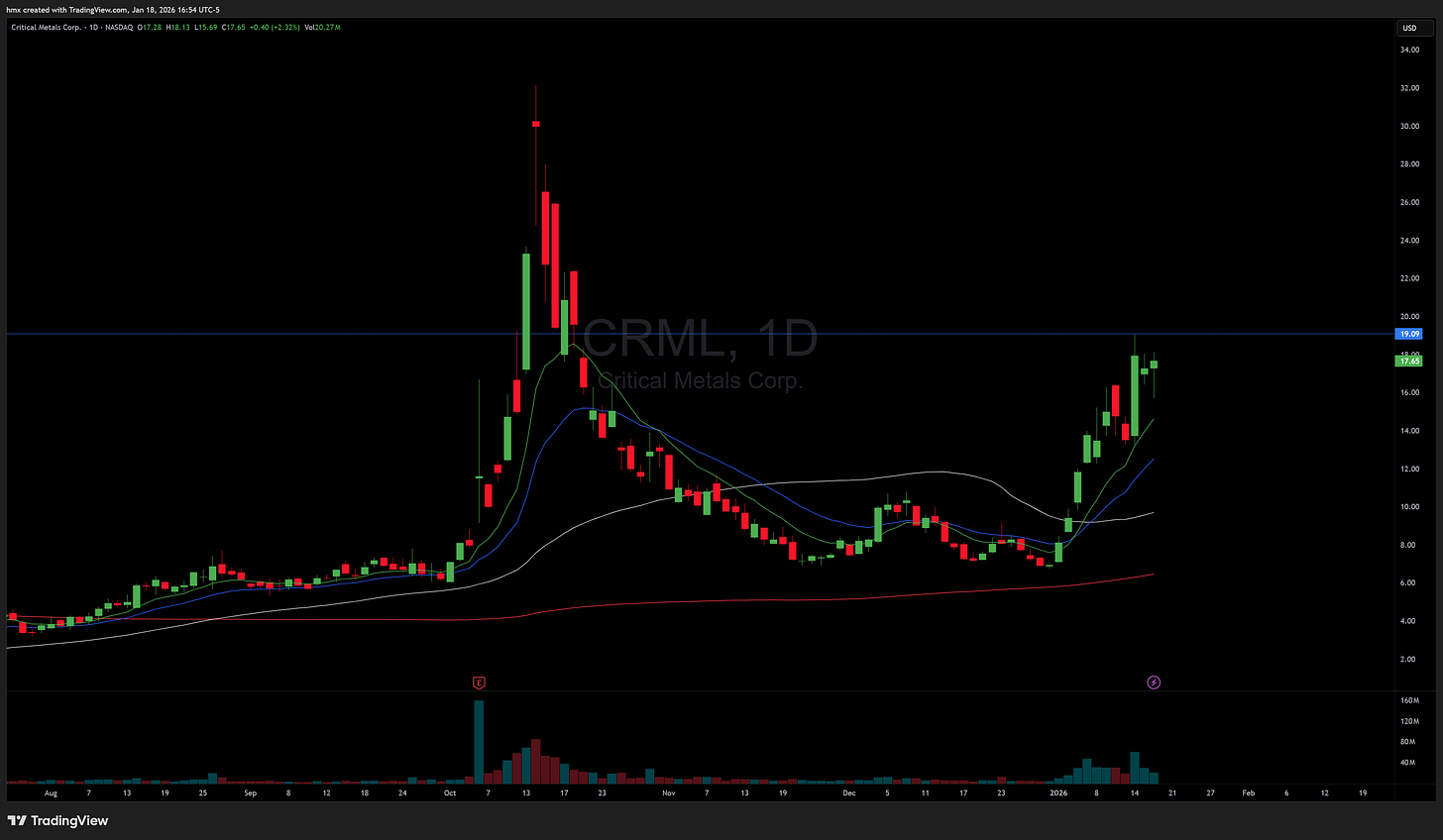The height and width of the screenshot is (840, 1443).
Task: Click the 30.00 price axis label
Action: 1408,126
